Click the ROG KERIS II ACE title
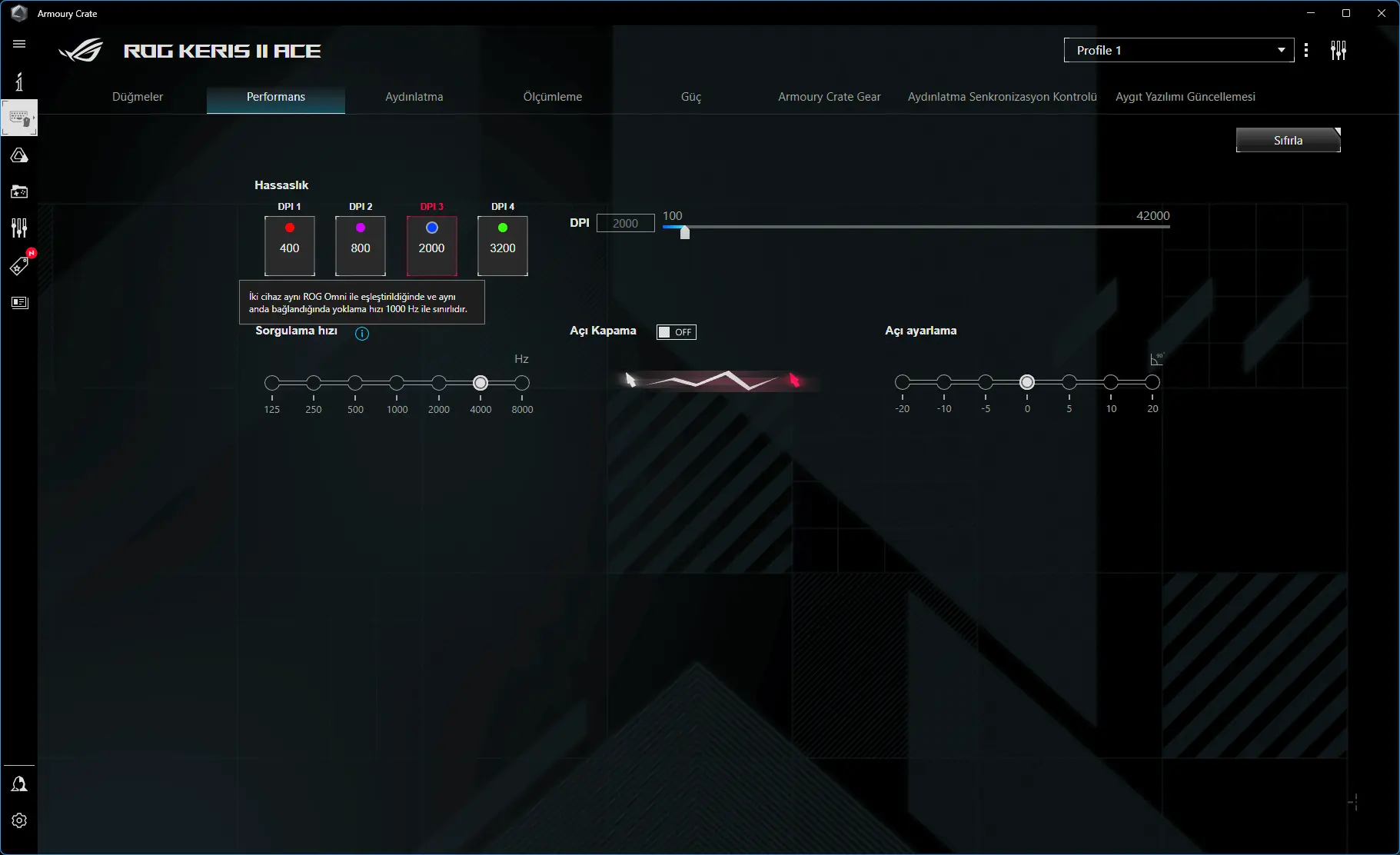Image resolution: width=1400 pixels, height=855 pixels. [x=222, y=51]
